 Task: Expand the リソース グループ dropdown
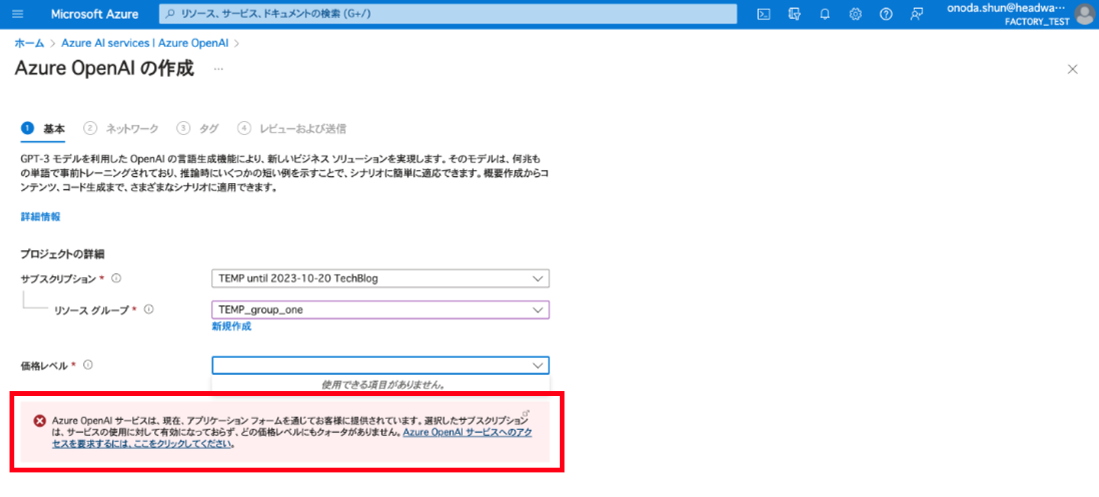pyautogui.click(x=381, y=309)
